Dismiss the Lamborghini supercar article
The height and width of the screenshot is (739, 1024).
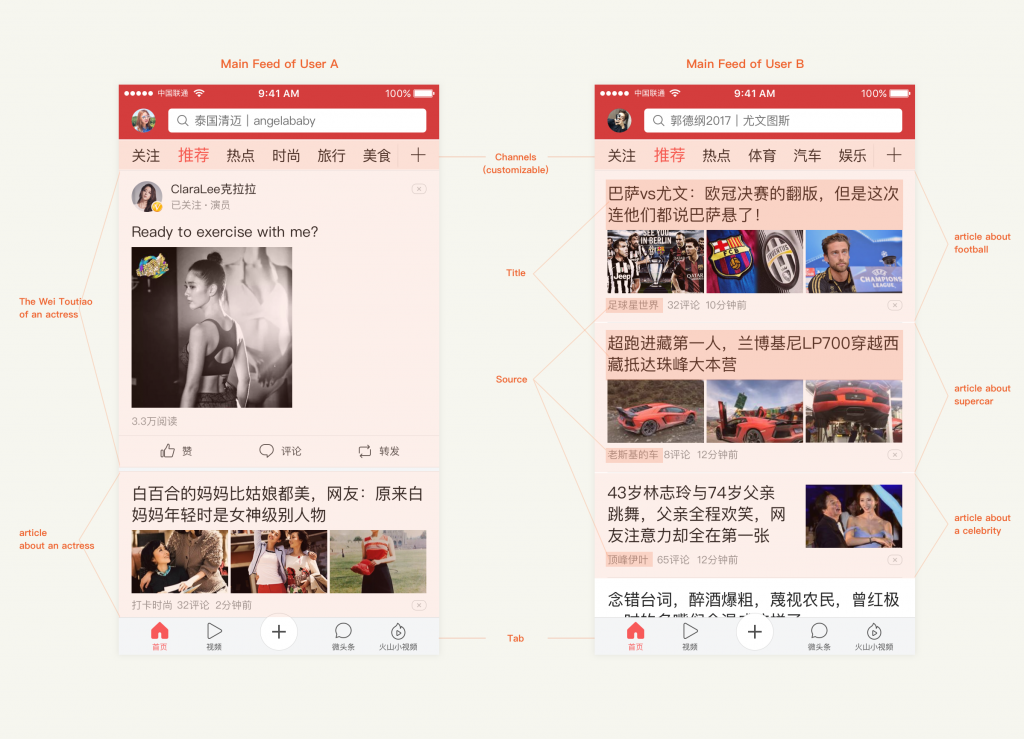click(894, 454)
